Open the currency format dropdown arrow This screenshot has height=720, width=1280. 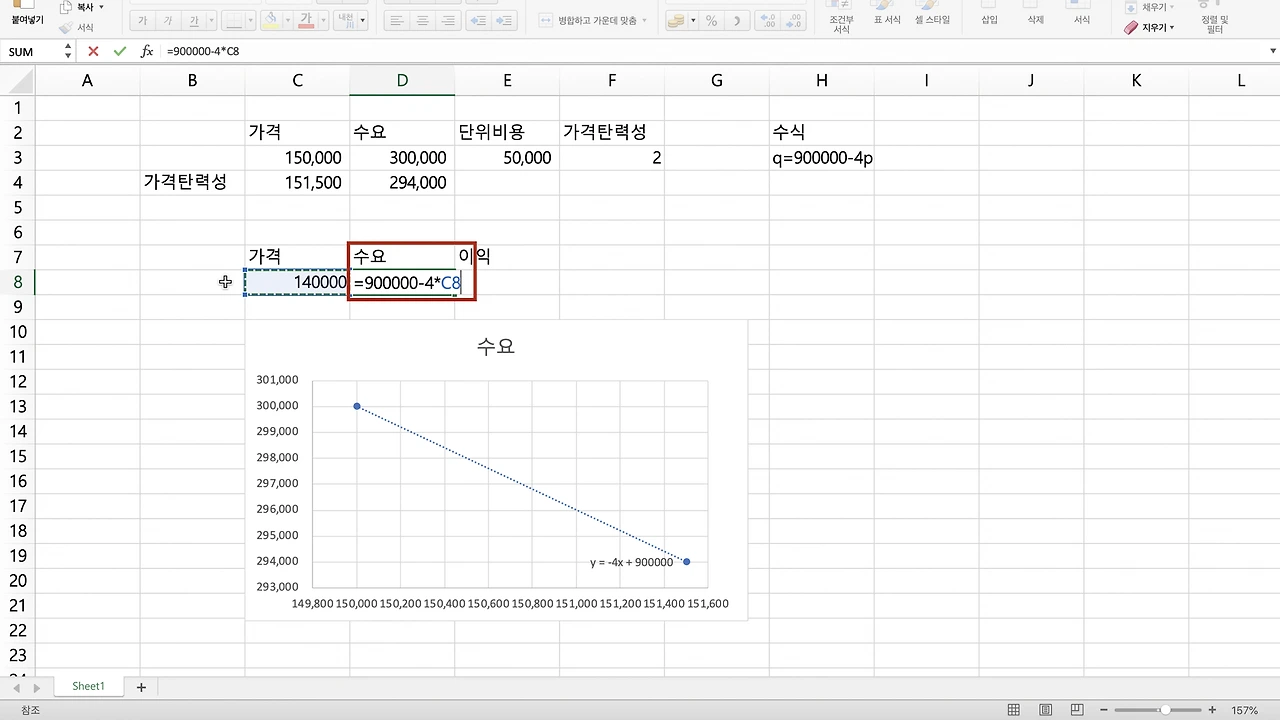tap(691, 20)
